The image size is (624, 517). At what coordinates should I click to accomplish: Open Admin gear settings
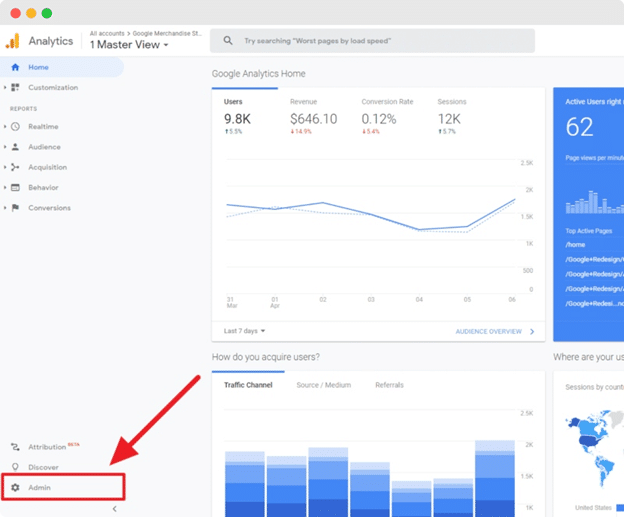click(15, 488)
